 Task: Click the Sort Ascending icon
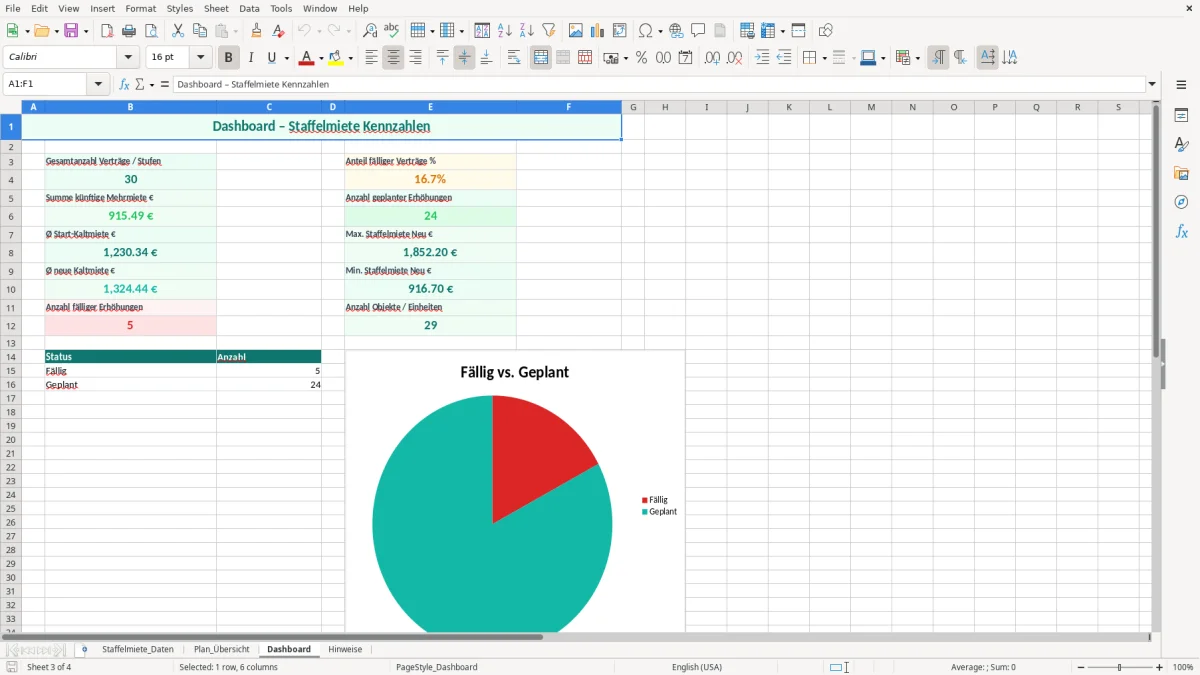(505, 31)
